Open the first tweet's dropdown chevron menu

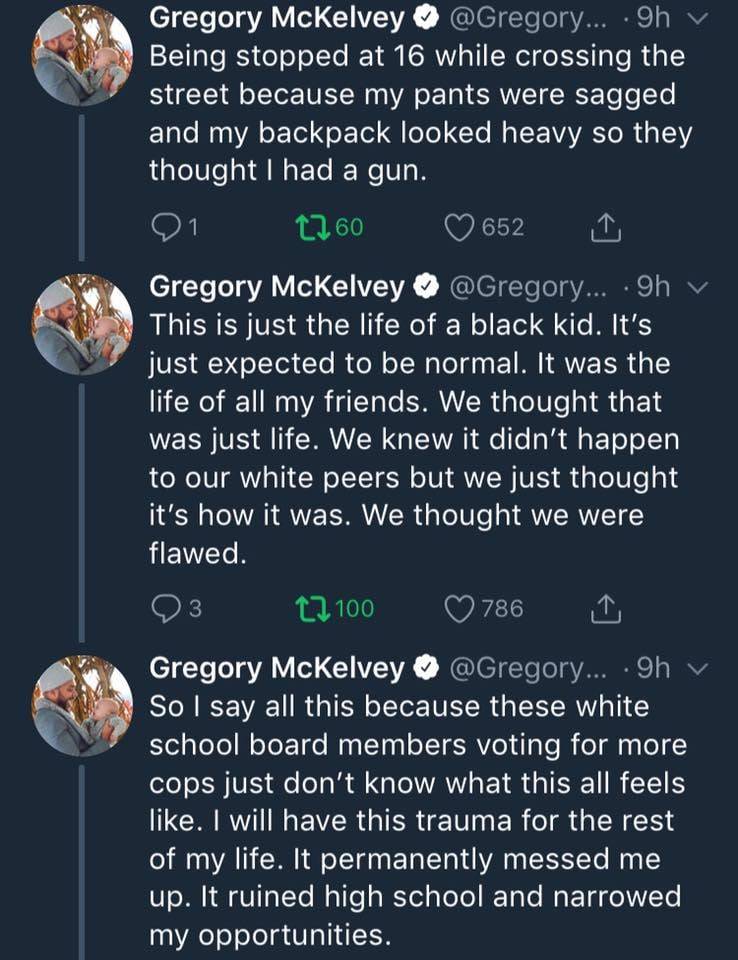click(x=700, y=20)
